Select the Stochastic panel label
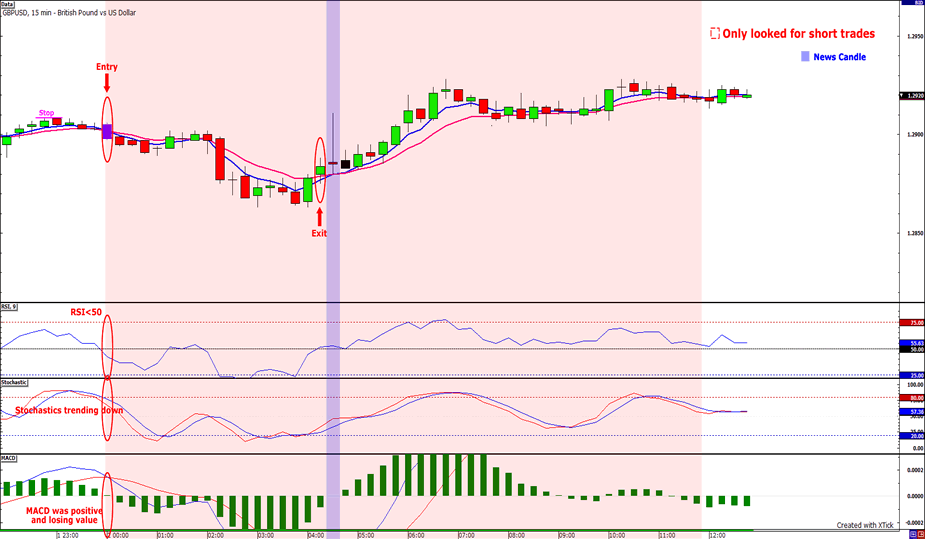This screenshot has height=539, width=925. pyautogui.click(x=14, y=382)
